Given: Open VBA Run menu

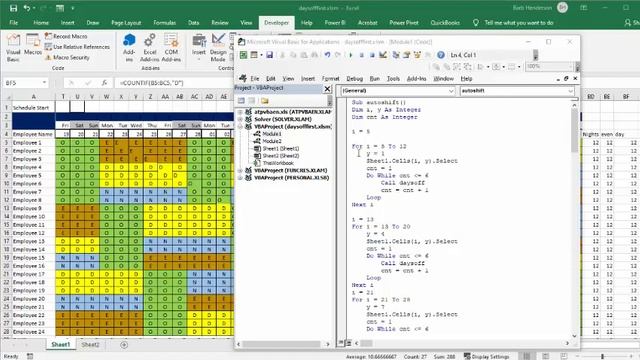Looking at the screenshot, I should (374, 78).
